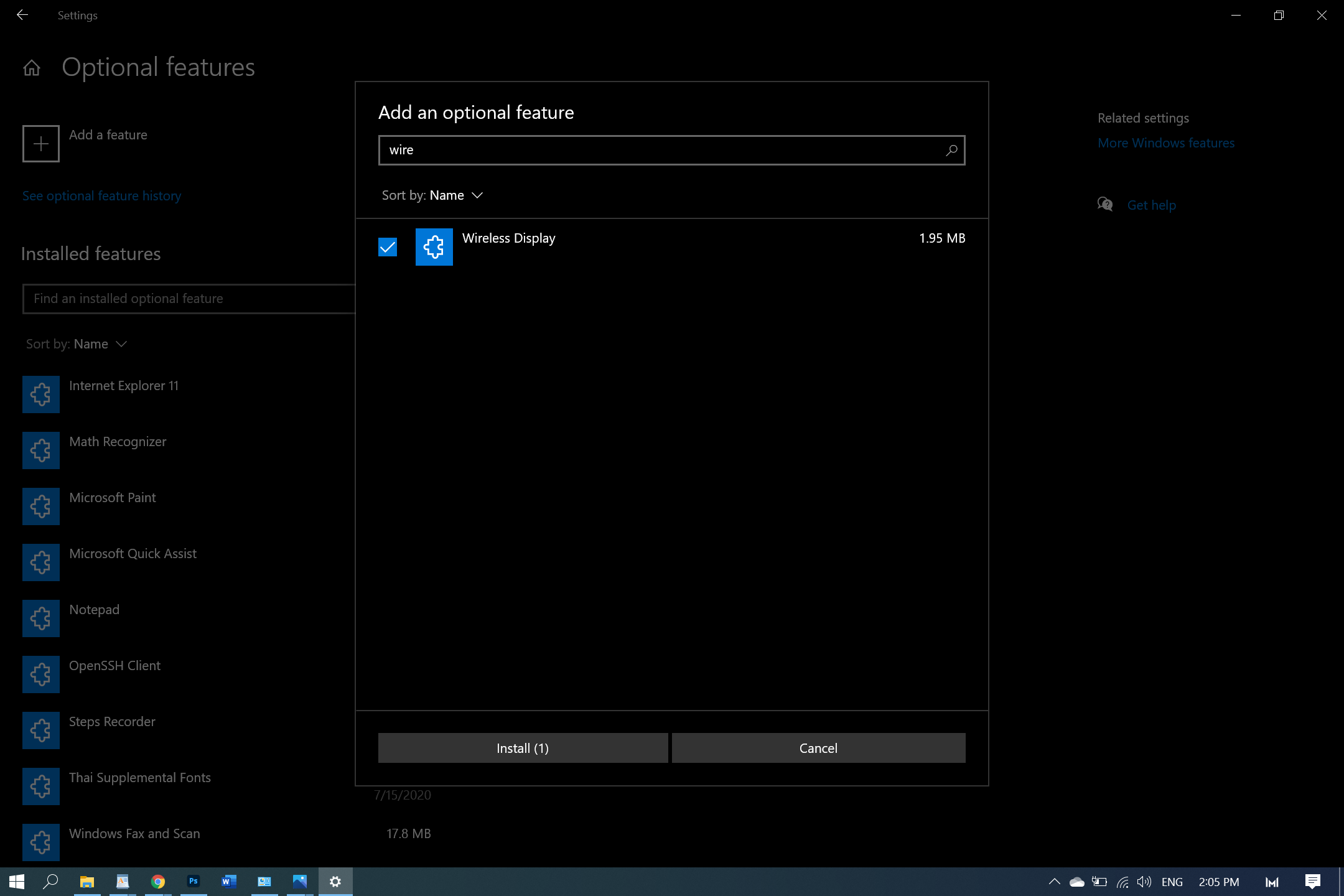The height and width of the screenshot is (896, 1344).
Task: Open the Action Center notification icon
Action: [x=1313, y=882]
